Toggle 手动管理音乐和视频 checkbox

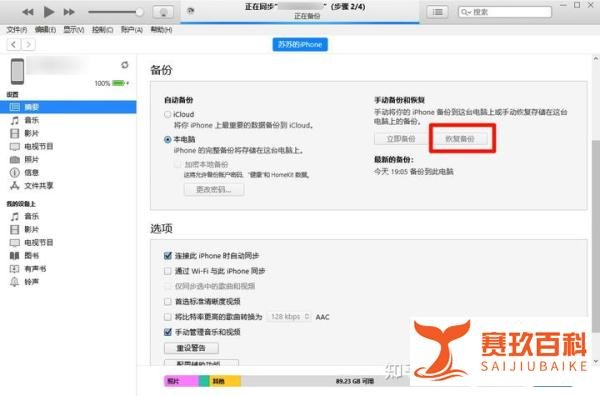click(x=167, y=332)
